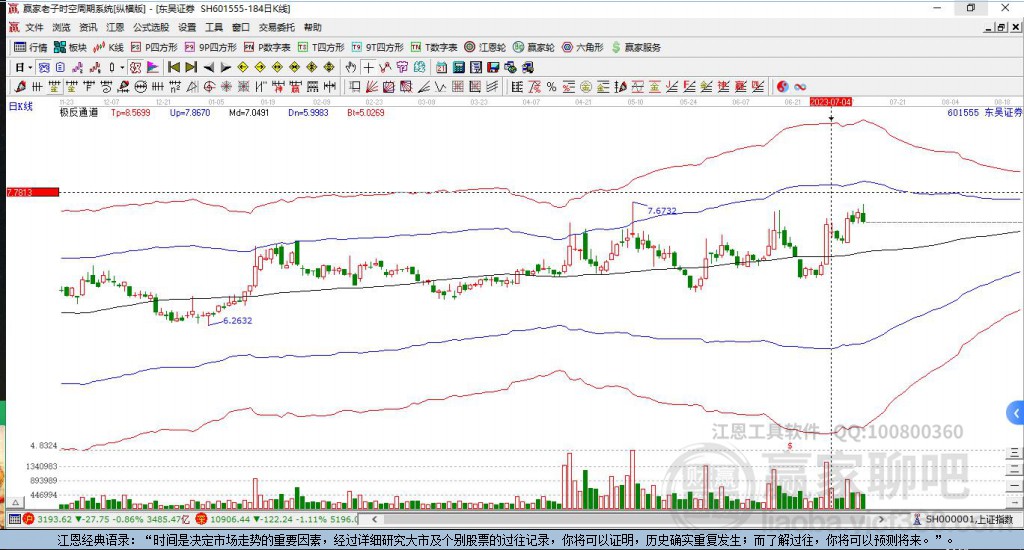Open the calendar date icon

441,67
